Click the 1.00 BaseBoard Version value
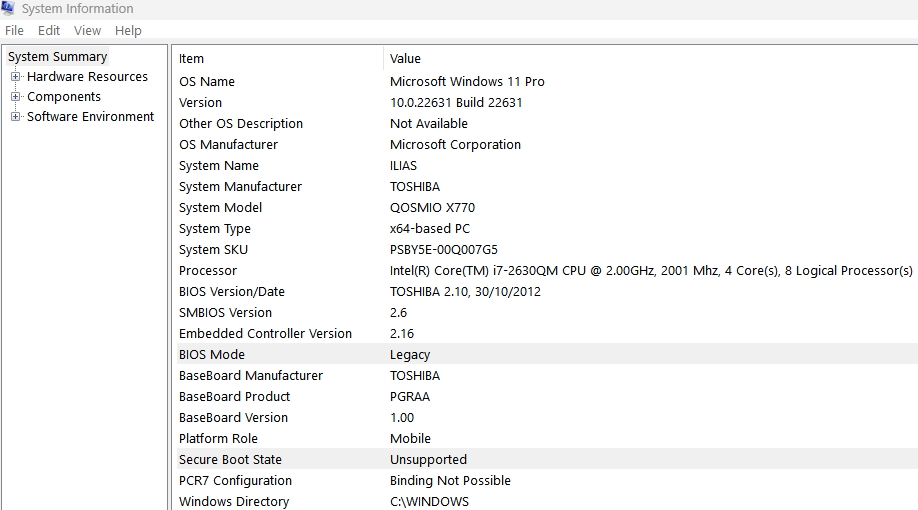 point(402,418)
